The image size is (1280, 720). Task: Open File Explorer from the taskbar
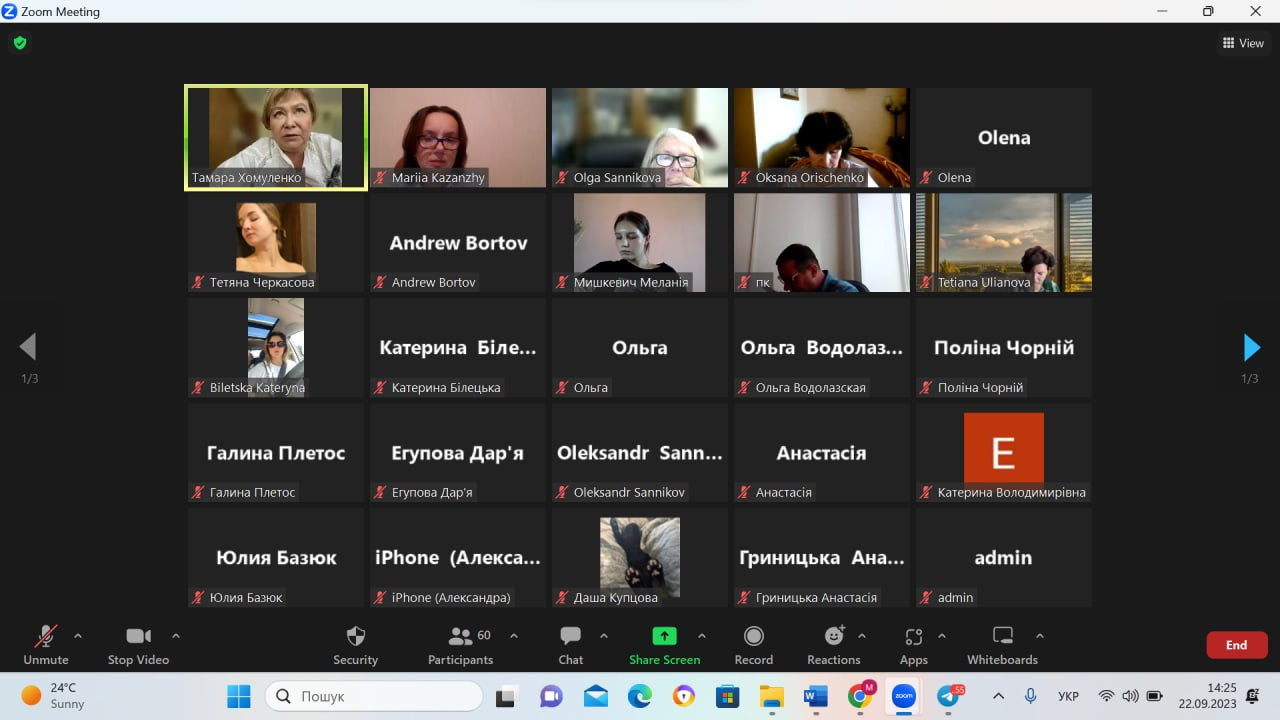[x=771, y=696]
